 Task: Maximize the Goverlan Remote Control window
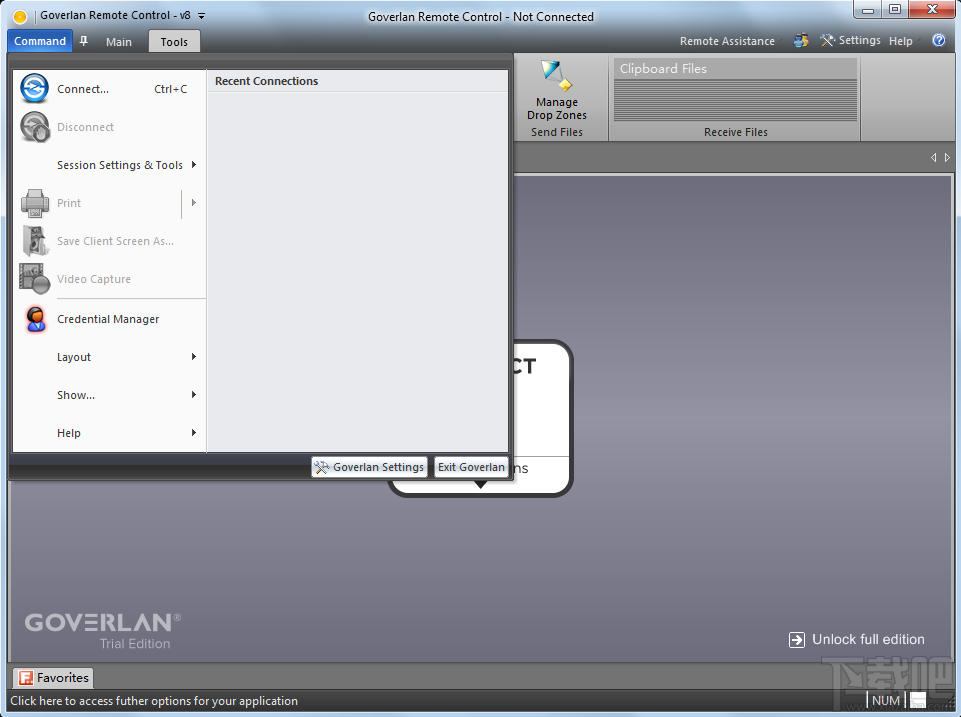point(895,10)
